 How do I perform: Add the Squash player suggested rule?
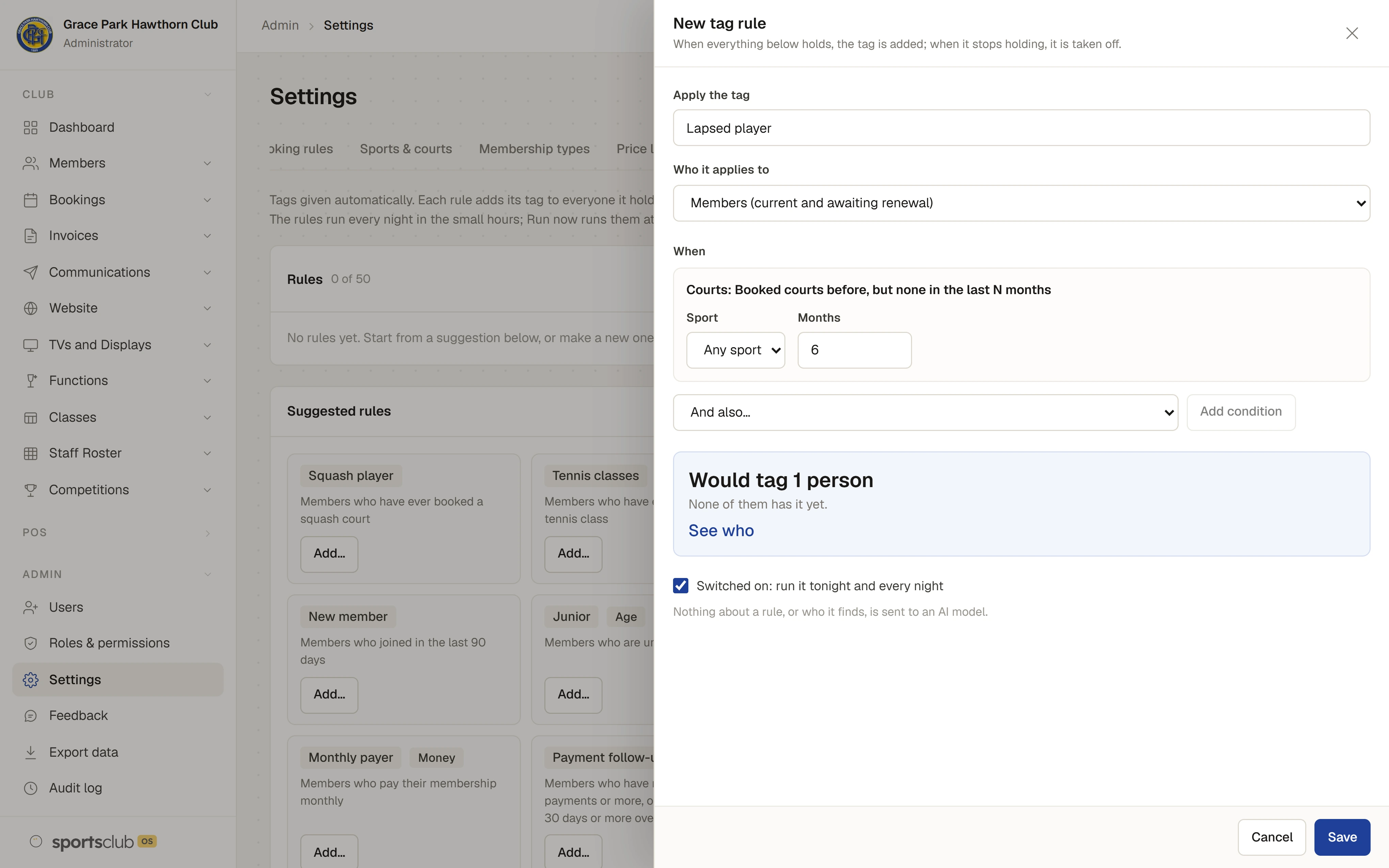[x=329, y=554]
